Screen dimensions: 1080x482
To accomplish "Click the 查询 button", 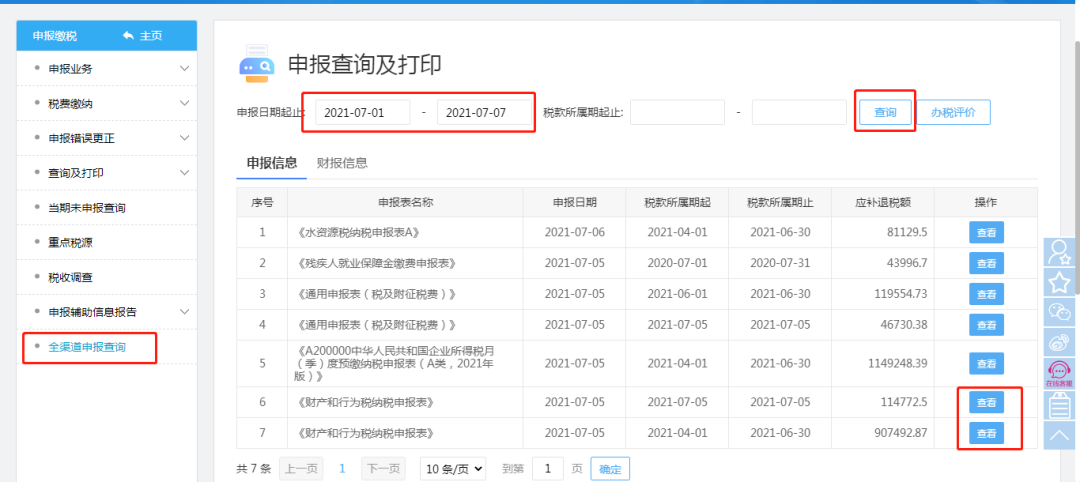I will (885, 112).
